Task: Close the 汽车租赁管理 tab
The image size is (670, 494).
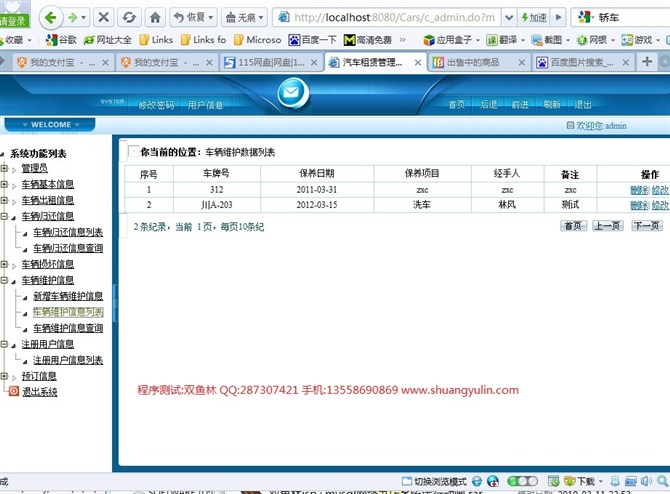Action: 418,62
